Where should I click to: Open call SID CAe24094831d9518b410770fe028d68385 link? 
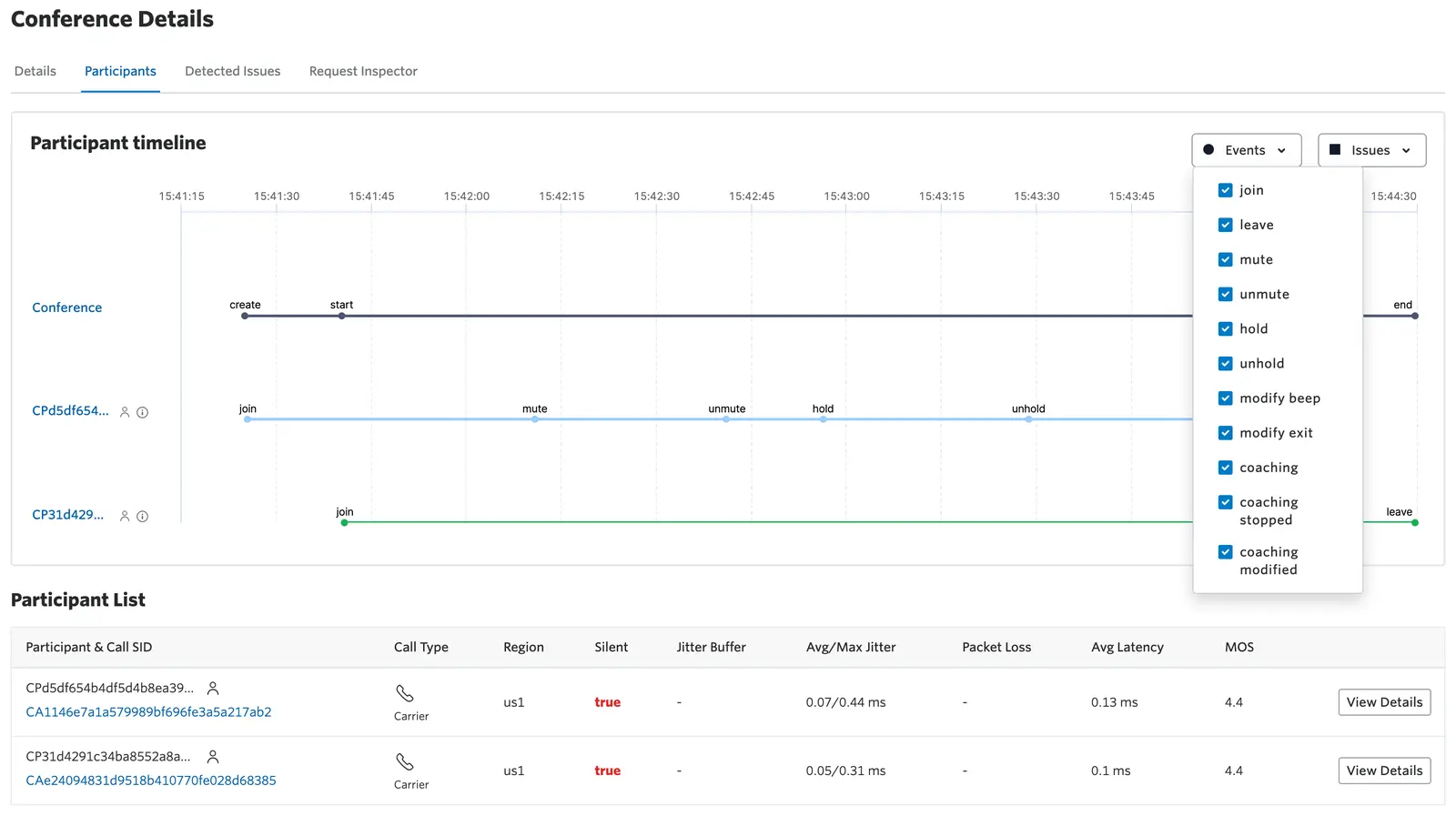(151, 781)
